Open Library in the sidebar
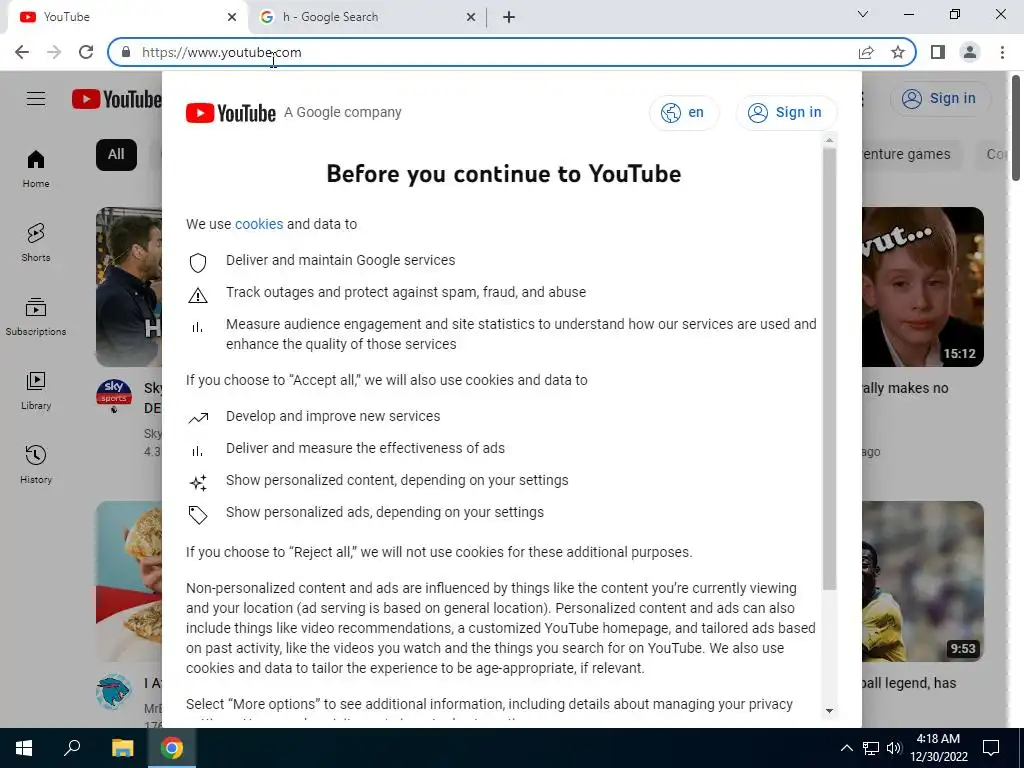 [x=36, y=390]
